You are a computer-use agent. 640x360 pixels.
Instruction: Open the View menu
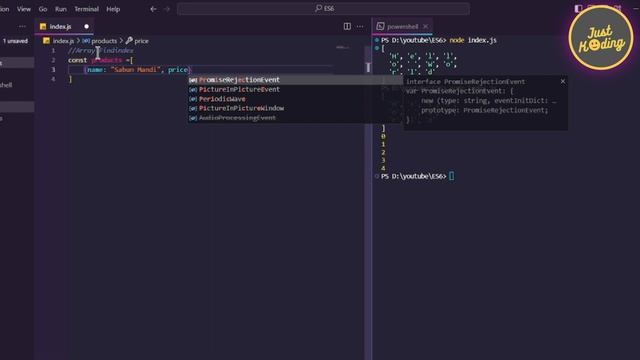pos(24,9)
